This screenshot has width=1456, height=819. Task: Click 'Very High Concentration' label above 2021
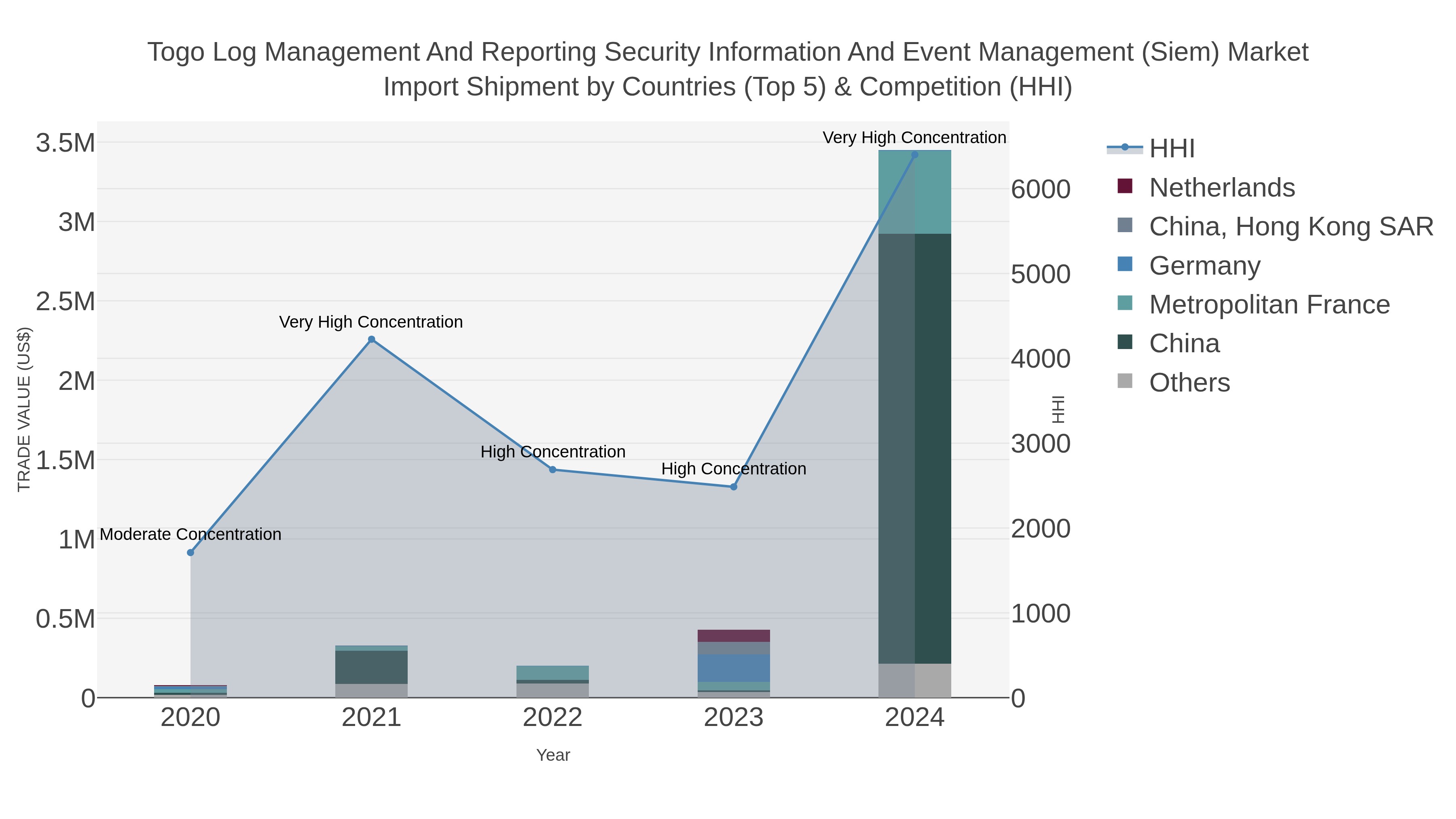pos(371,322)
